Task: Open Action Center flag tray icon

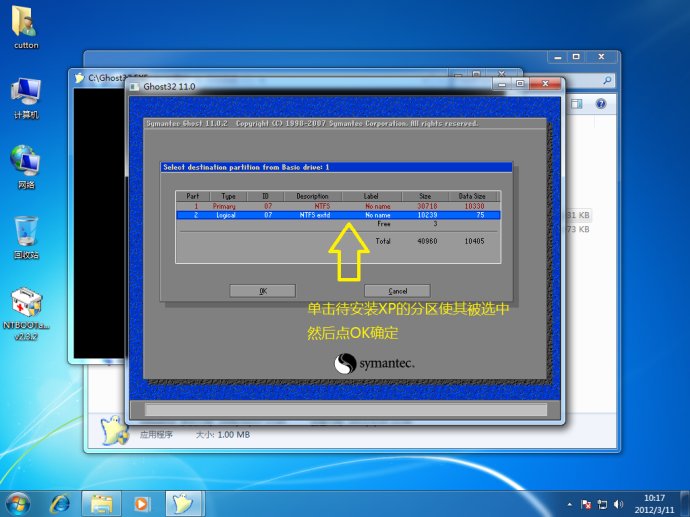Action: 586,505
